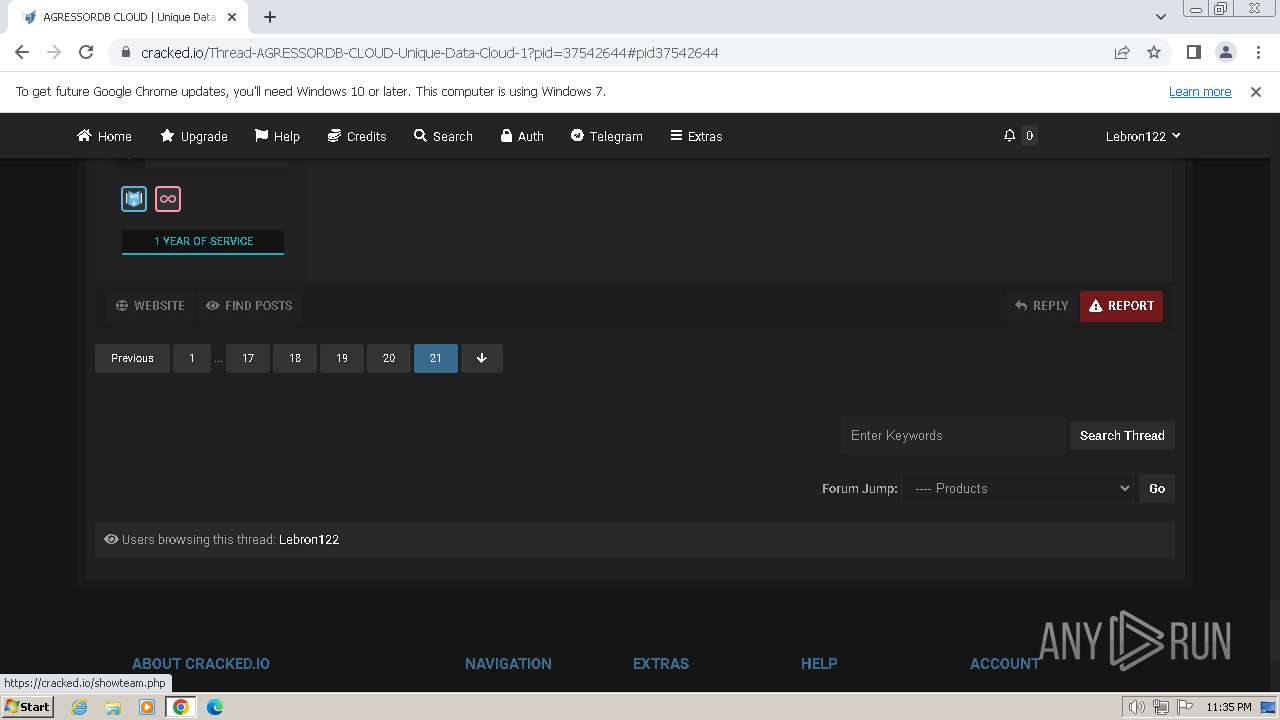The image size is (1280, 720).
Task: Click the Home navigation link
Action: (104, 136)
